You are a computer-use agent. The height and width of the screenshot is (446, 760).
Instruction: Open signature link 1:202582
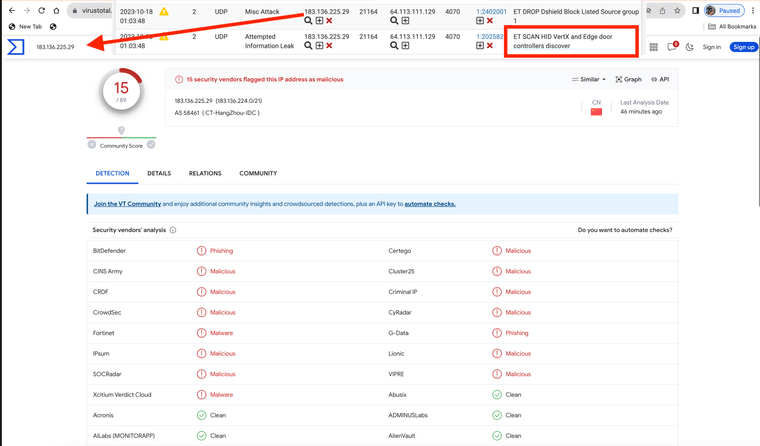point(490,36)
